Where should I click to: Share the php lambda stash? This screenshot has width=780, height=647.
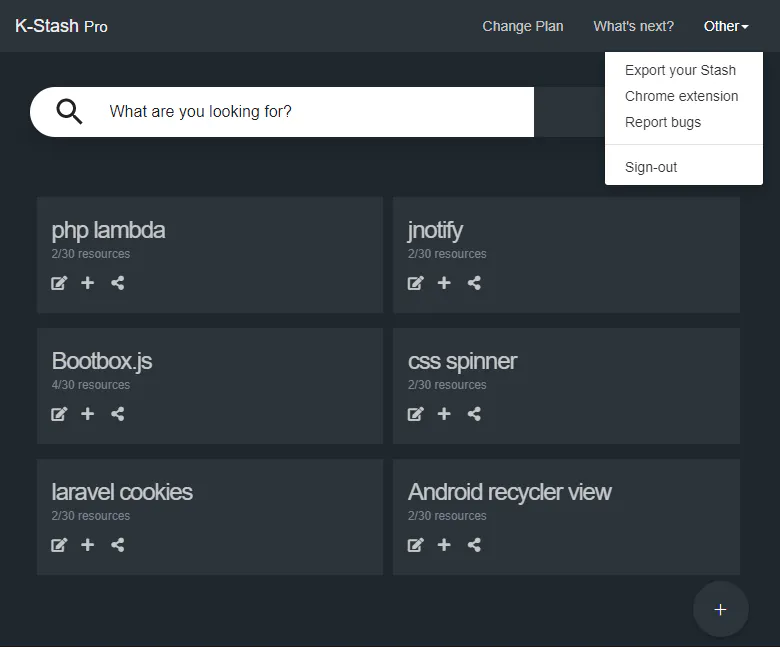[x=118, y=283]
